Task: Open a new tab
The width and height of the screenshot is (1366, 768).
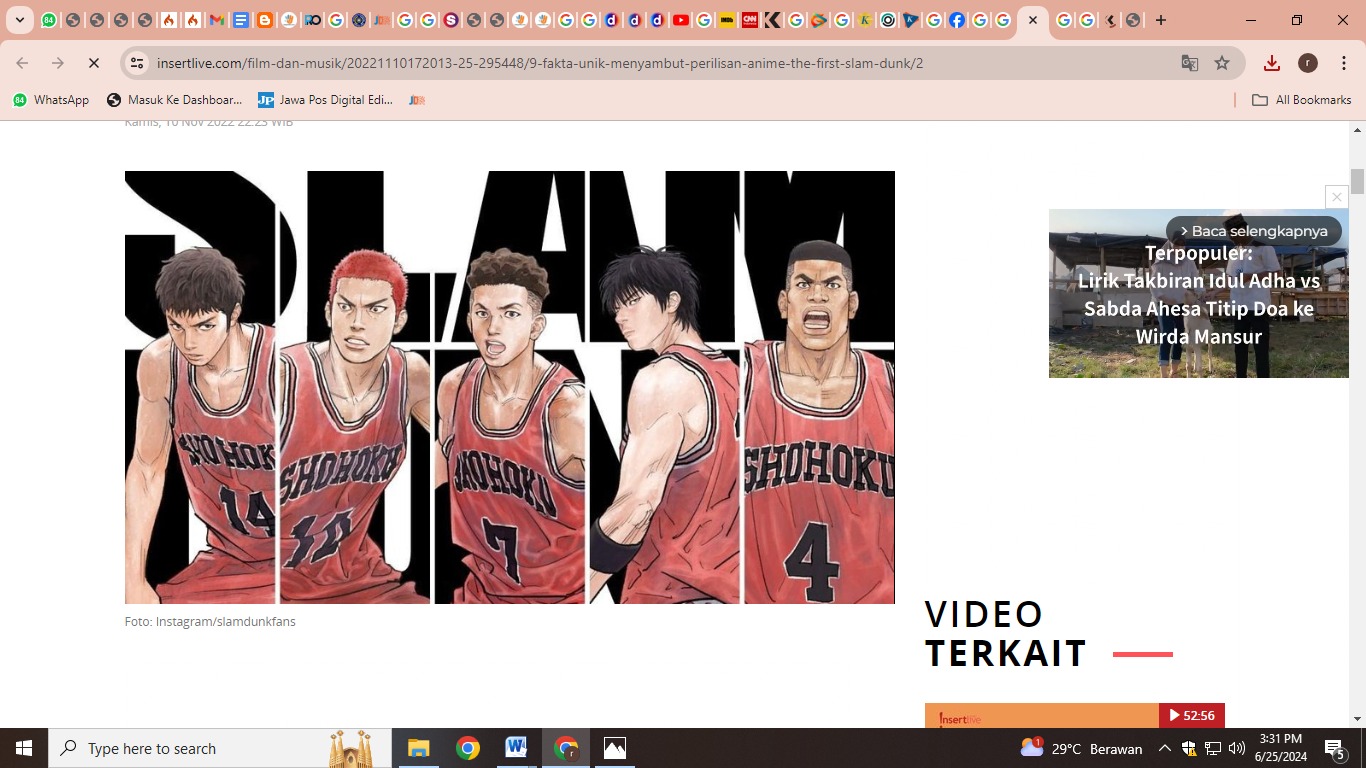Action: pos(1160,20)
